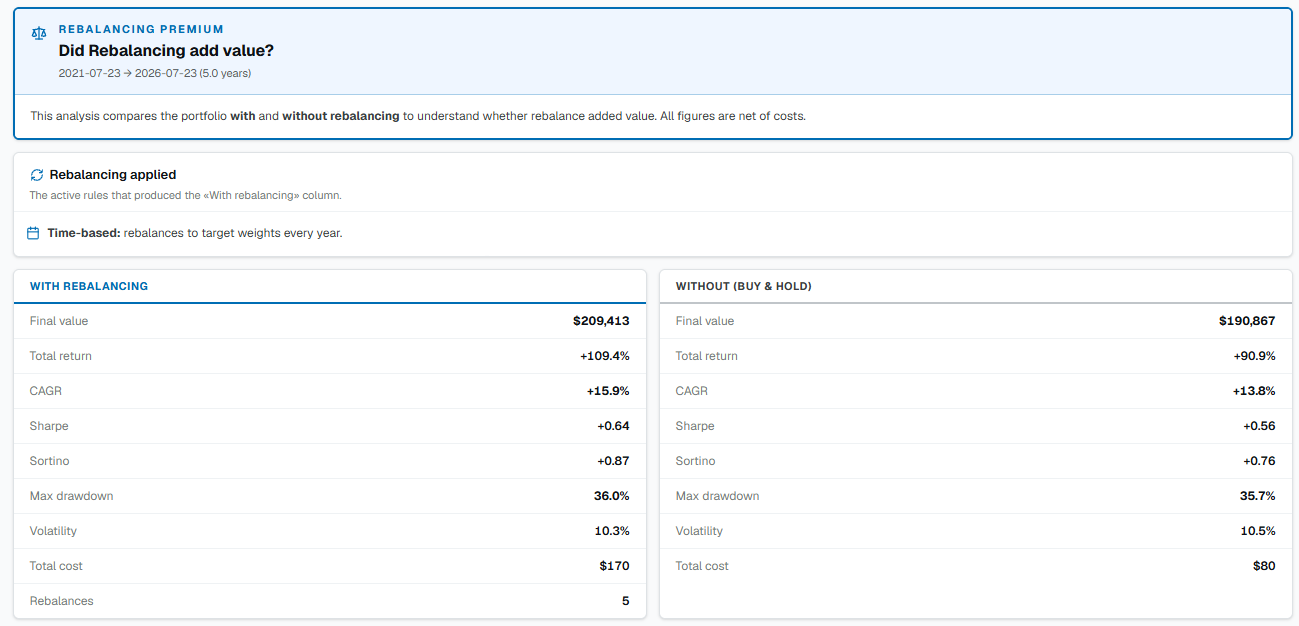Click the $80 total cost in Buy & Hold

tap(1264, 566)
